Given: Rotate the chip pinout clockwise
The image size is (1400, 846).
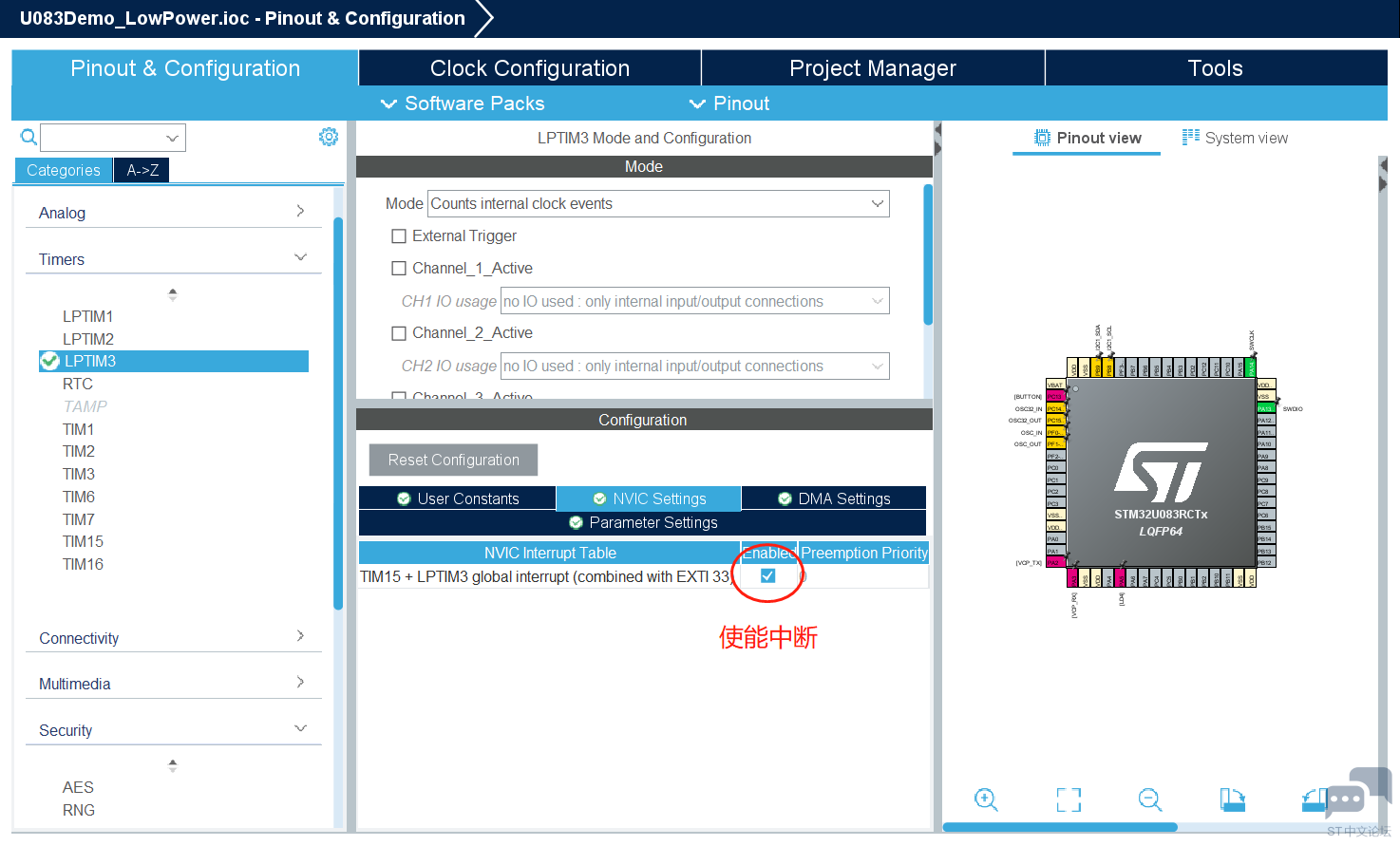Looking at the screenshot, I should [x=1232, y=799].
